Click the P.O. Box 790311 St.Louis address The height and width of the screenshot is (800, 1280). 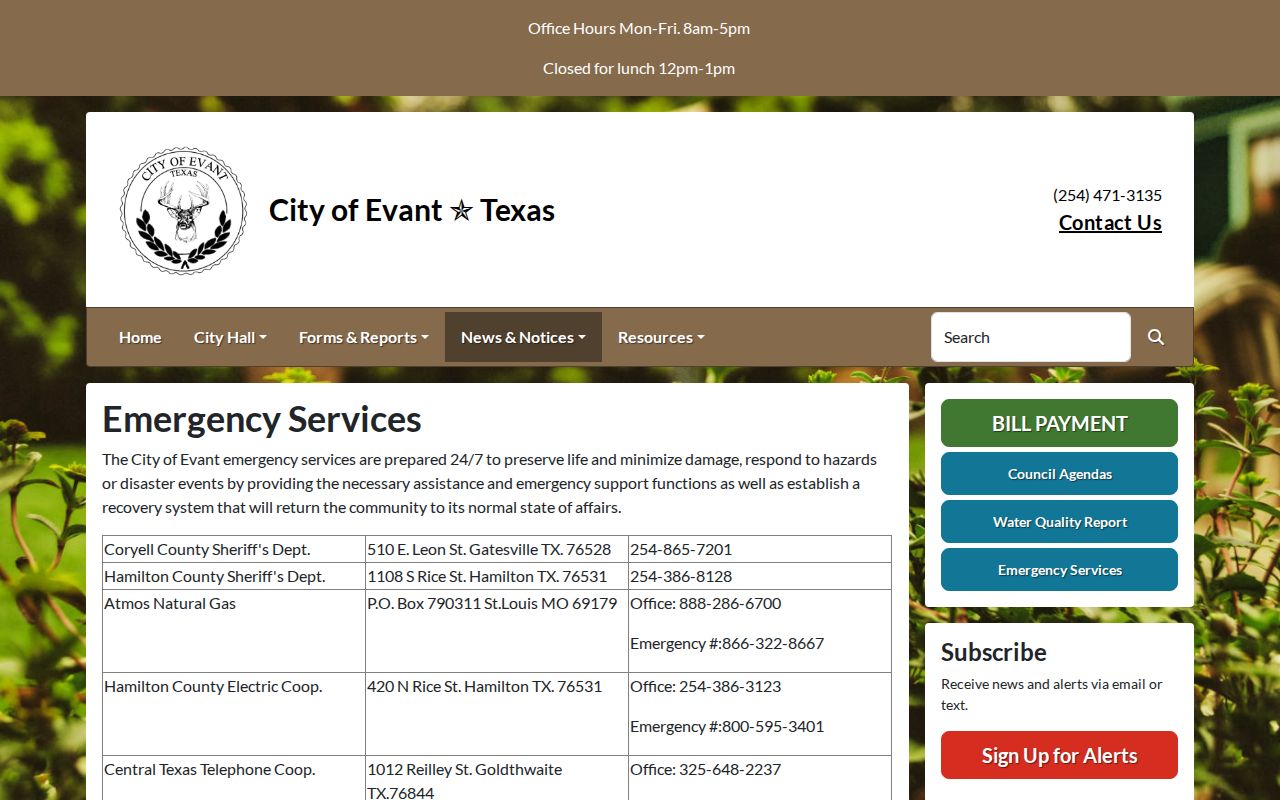coord(492,603)
